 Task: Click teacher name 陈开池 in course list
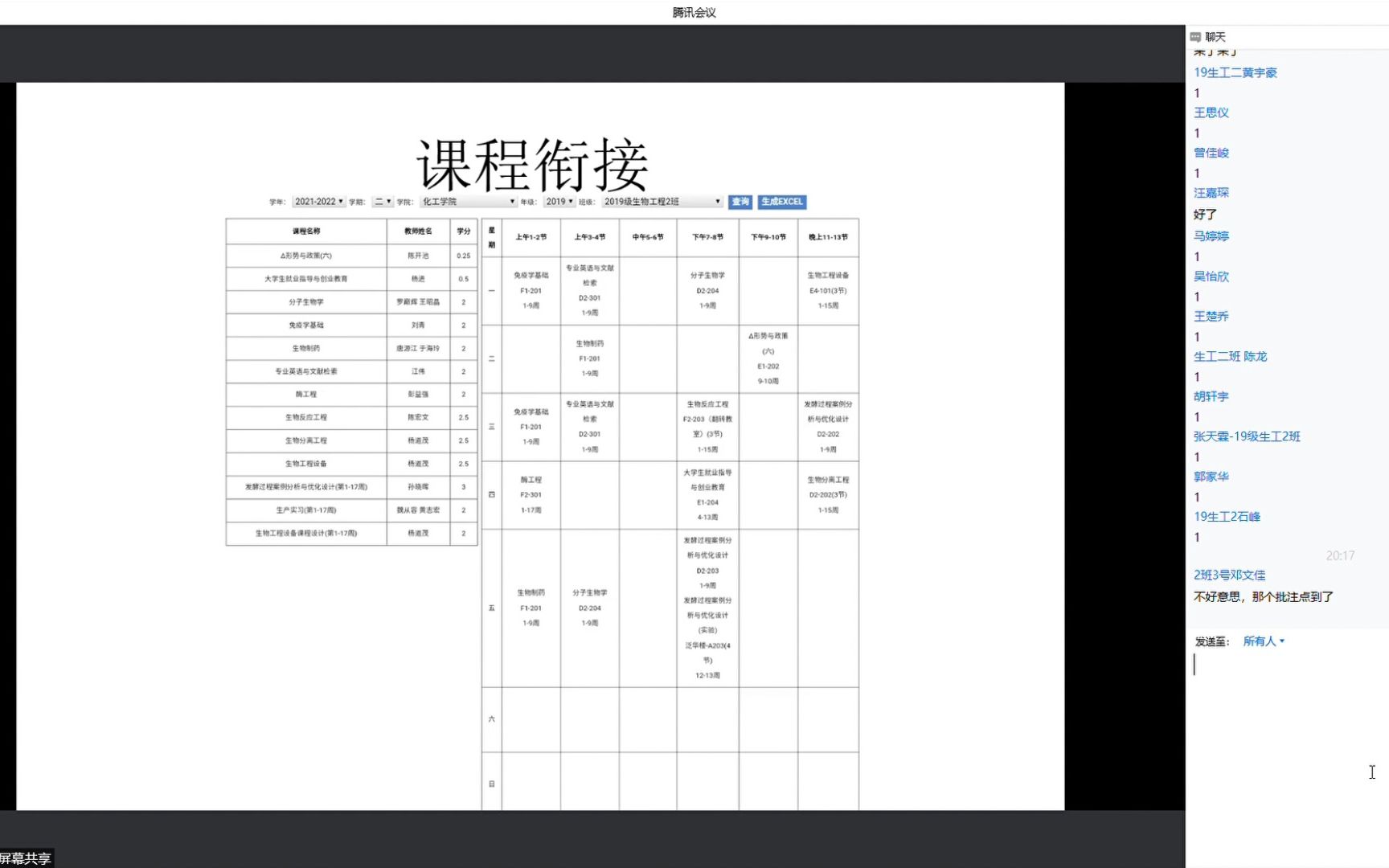[418, 256]
